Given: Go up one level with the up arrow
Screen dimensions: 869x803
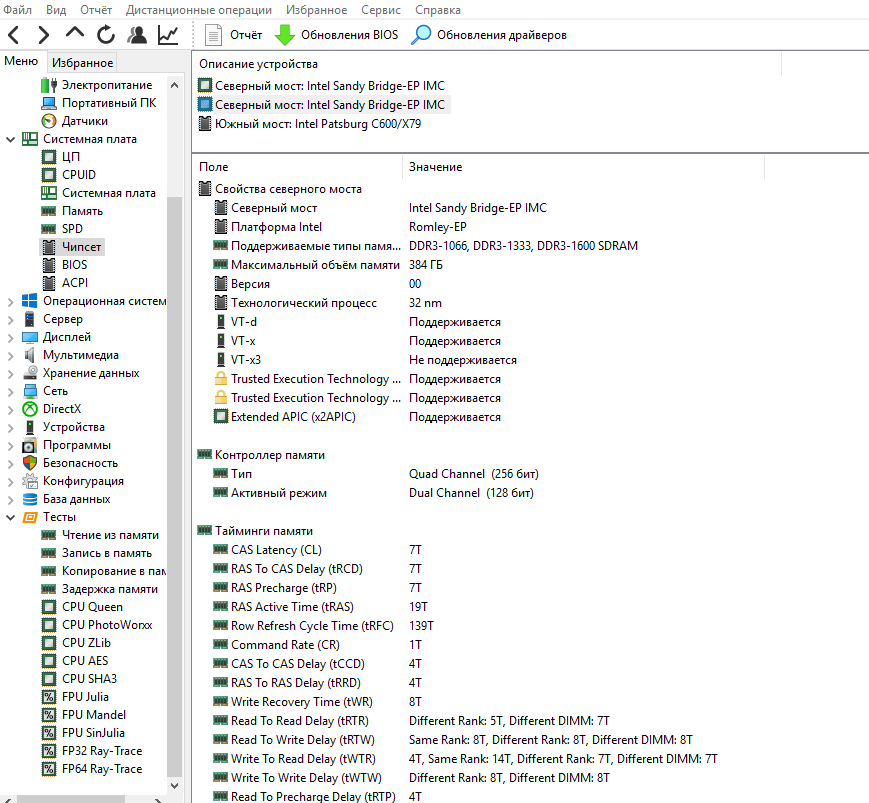Looking at the screenshot, I should tap(75, 33).
